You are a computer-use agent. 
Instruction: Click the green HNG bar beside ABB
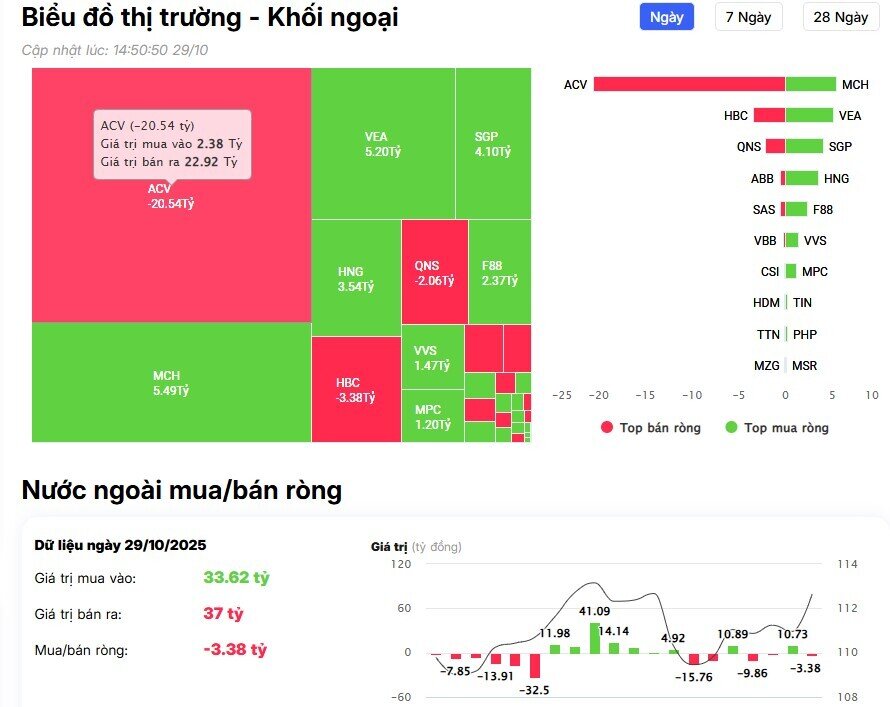(800, 177)
